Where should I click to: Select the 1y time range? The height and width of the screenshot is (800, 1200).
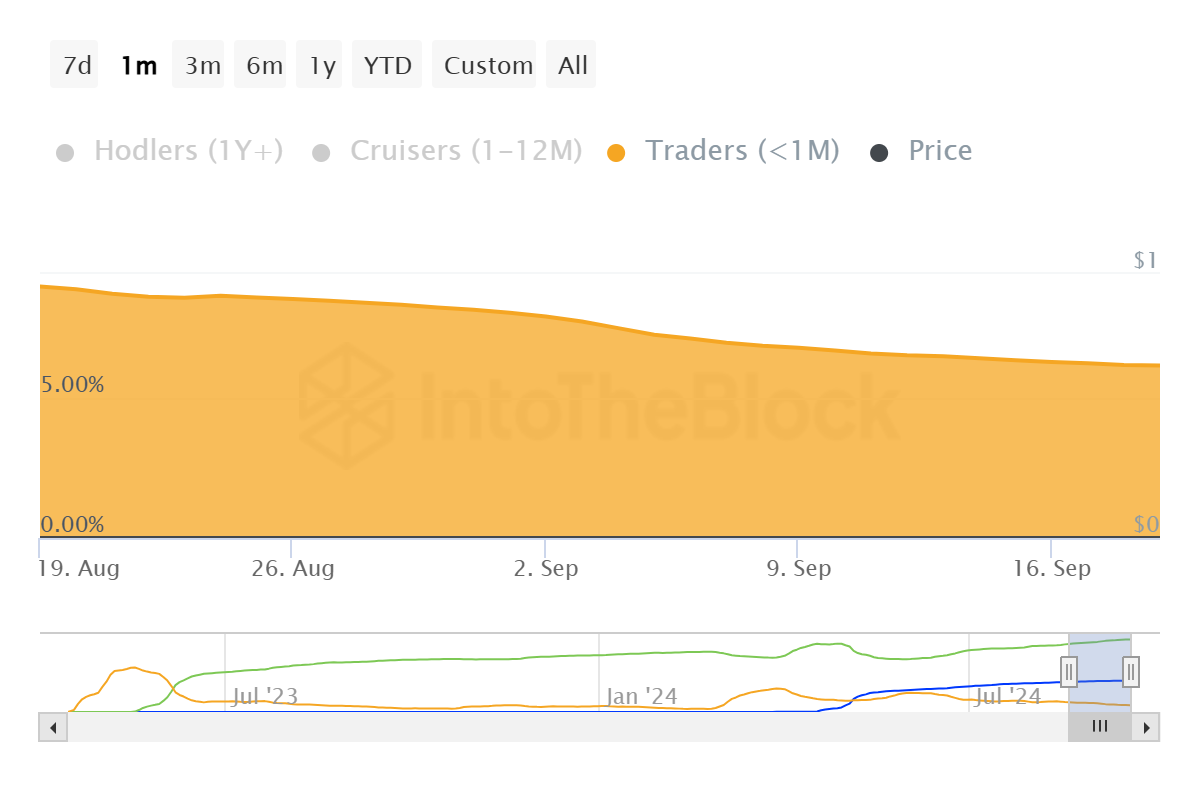pyautogui.click(x=322, y=65)
